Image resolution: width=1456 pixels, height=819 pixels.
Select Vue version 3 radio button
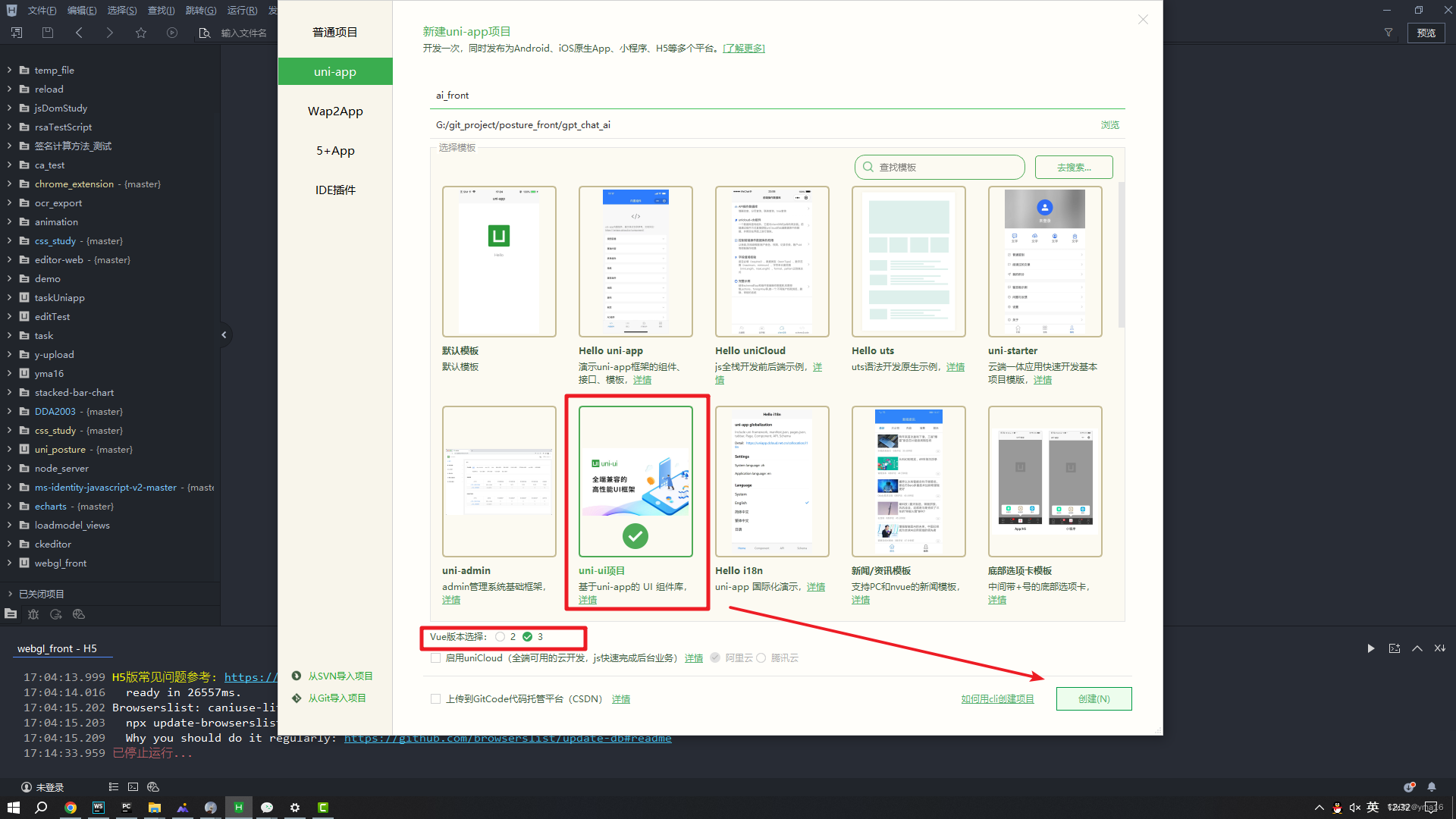pyautogui.click(x=528, y=637)
